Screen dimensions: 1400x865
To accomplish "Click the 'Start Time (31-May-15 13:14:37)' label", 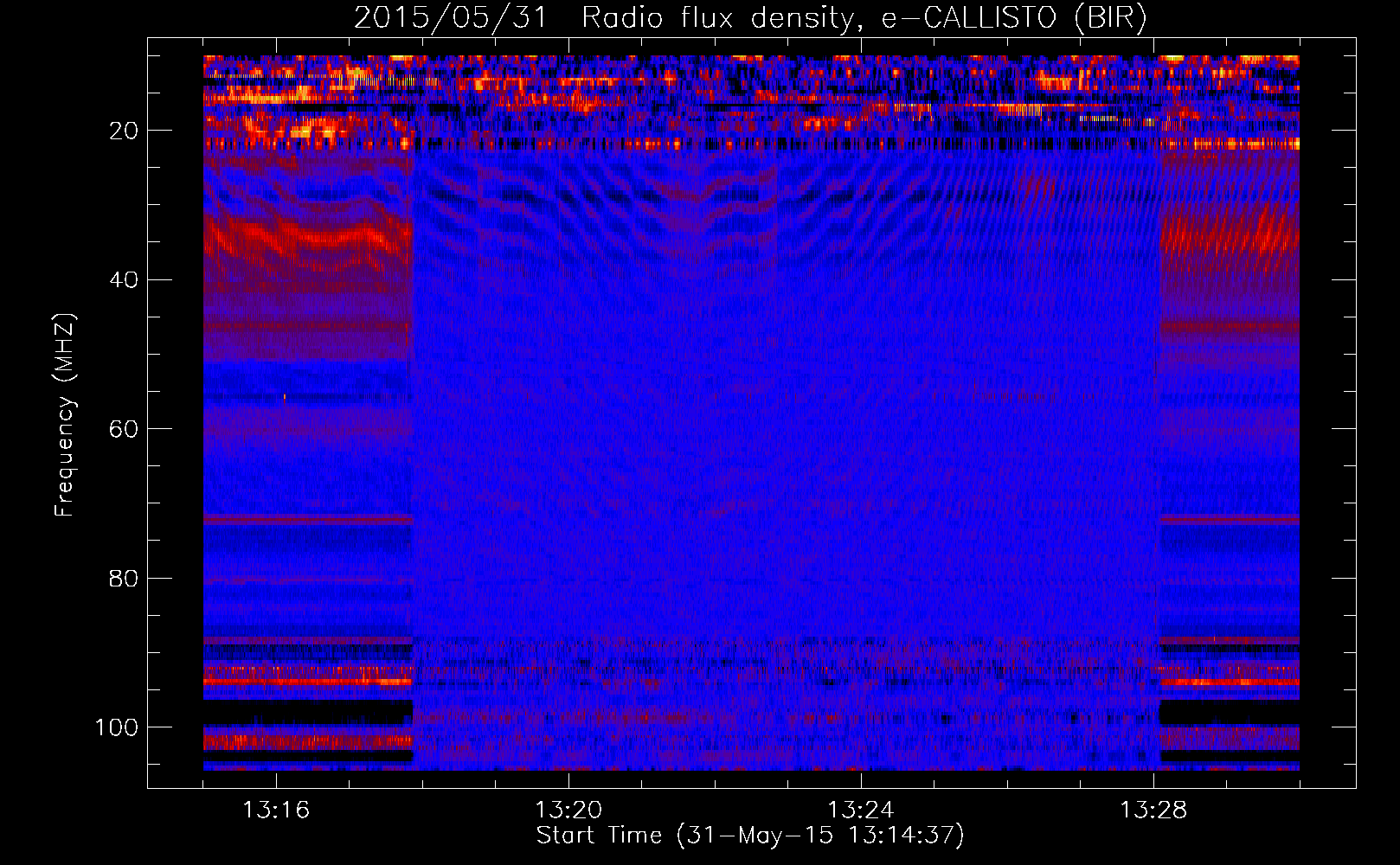I will [x=749, y=836].
